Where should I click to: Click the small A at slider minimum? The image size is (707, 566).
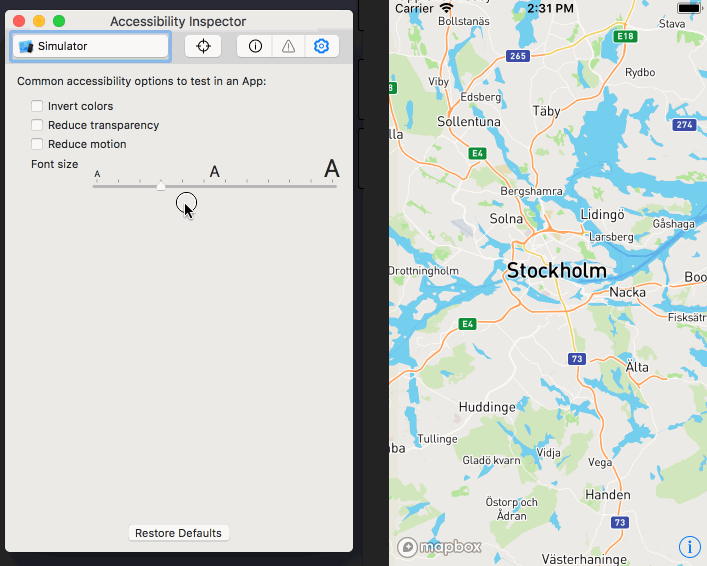click(x=97, y=174)
